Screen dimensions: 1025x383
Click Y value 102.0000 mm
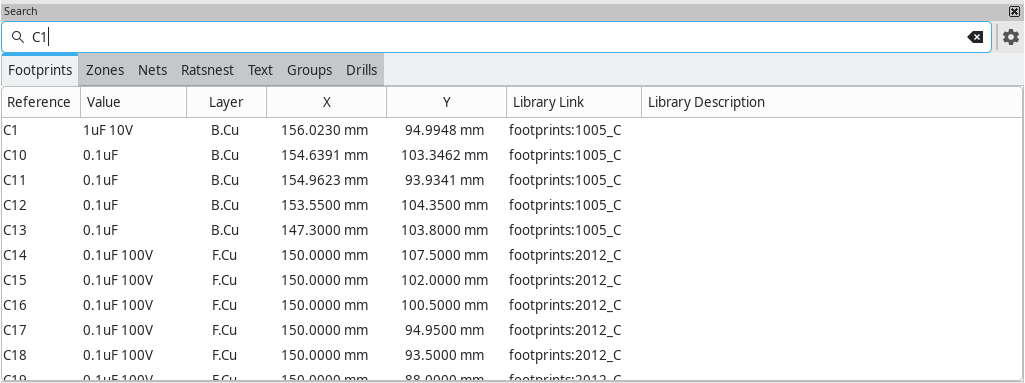point(445,280)
